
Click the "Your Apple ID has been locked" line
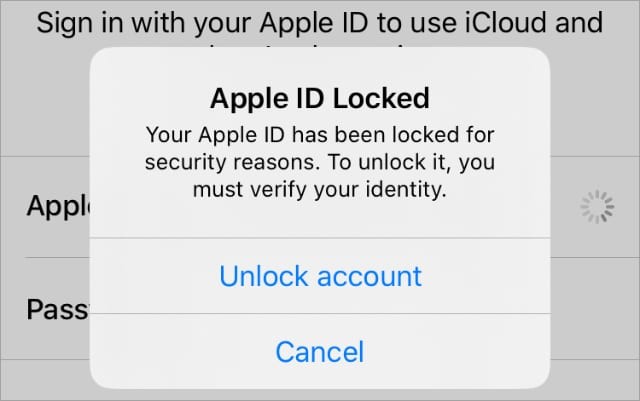pyautogui.click(x=320, y=133)
